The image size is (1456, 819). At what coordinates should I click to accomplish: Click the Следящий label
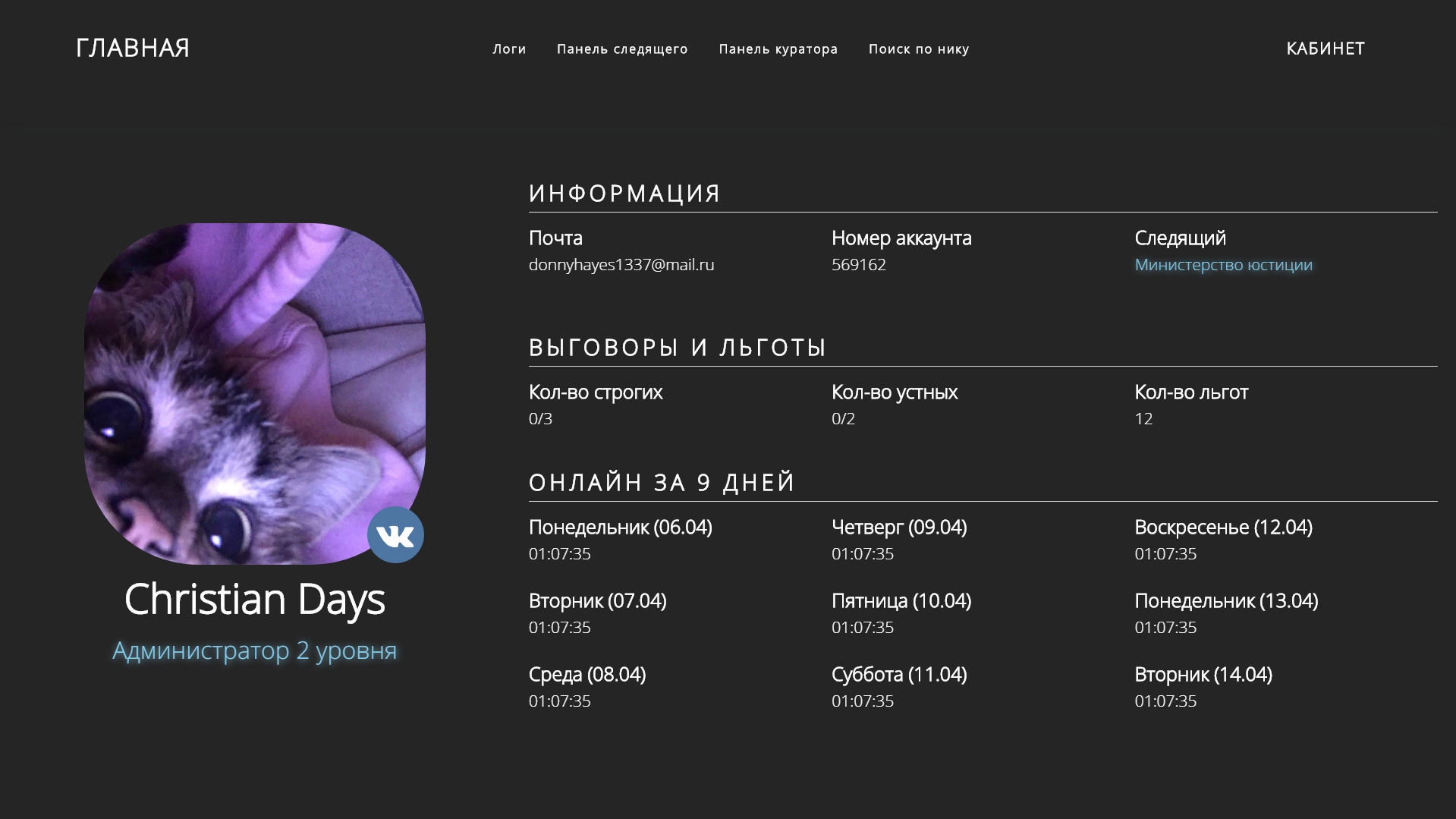pos(1180,238)
